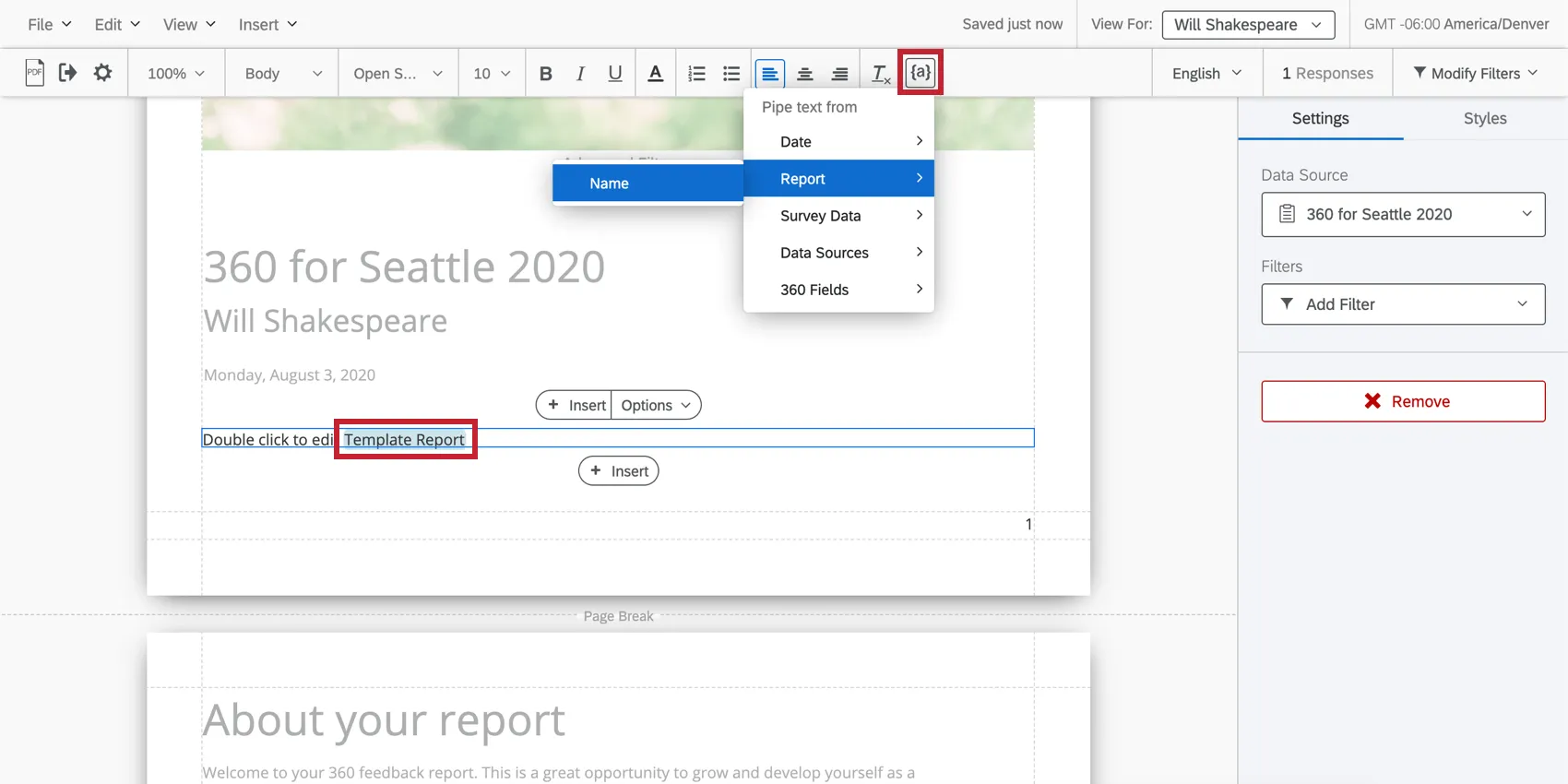Click the share report arrow icon

point(67,73)
